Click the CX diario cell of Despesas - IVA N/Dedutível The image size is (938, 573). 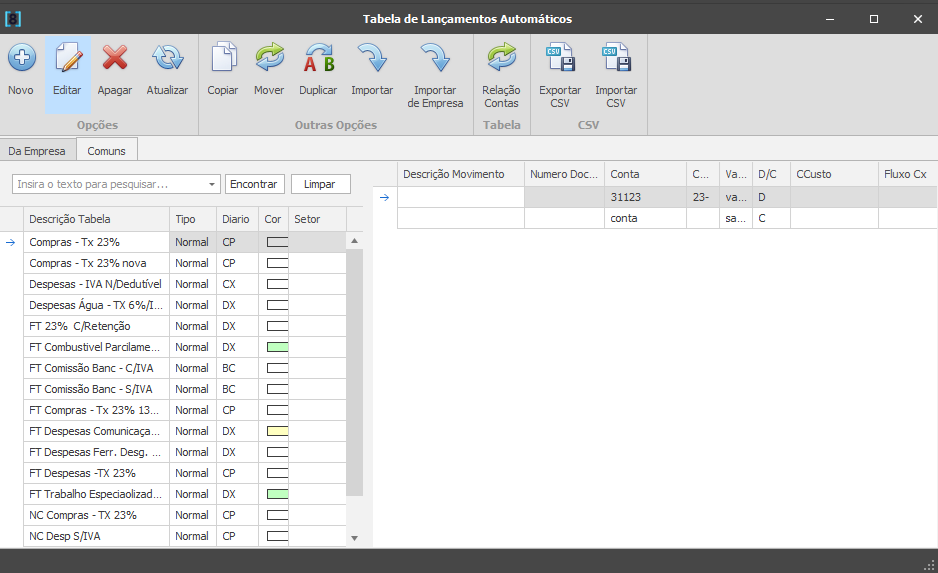pyautogui.click(x=237, y=284)
